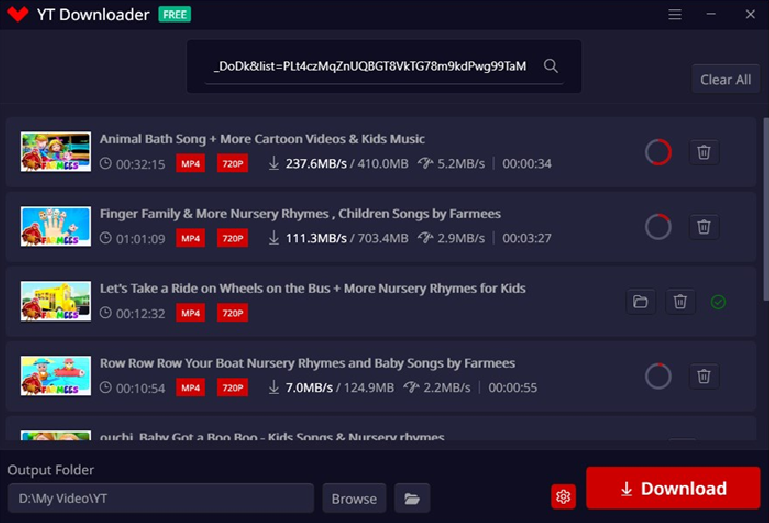The image size is (769, 523).
Task: Click Browse to choose output folder
Action: [354, 498]
